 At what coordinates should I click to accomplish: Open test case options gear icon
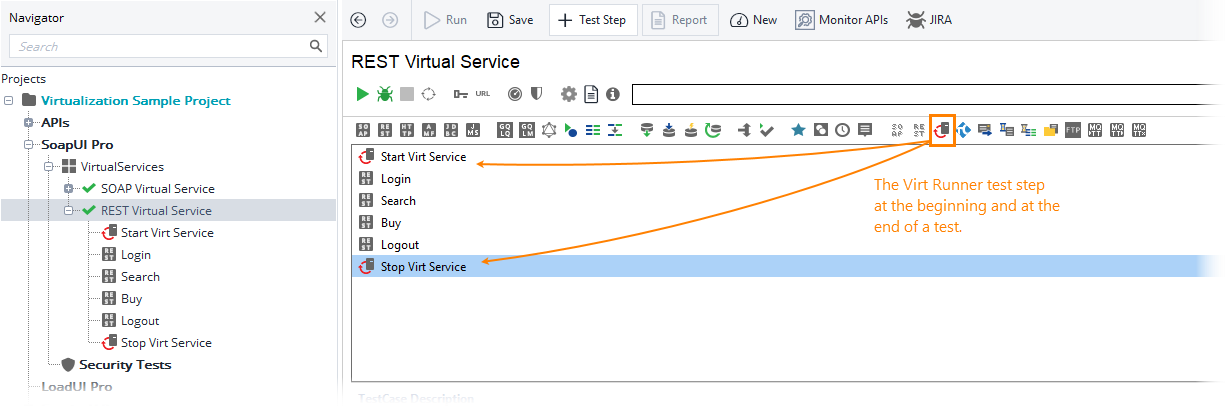point(569,94)
